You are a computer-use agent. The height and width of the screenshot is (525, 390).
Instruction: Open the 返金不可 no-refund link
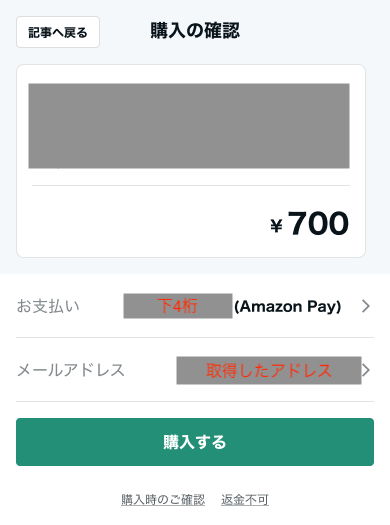pyautogui.click(x=245, y=500)
